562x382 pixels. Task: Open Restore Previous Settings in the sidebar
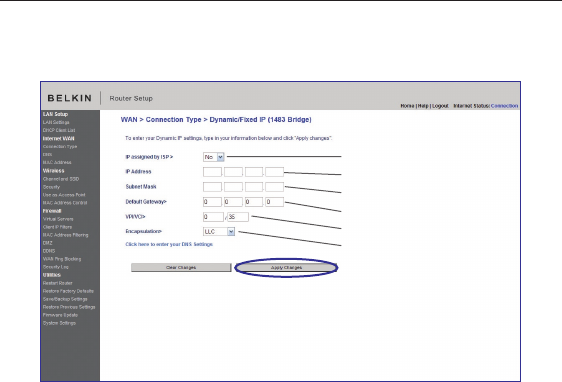tap(69, 307)
